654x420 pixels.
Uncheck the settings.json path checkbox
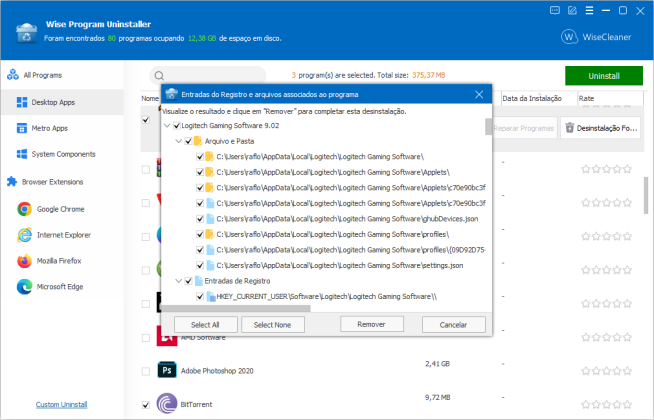(x=200, y=265)
